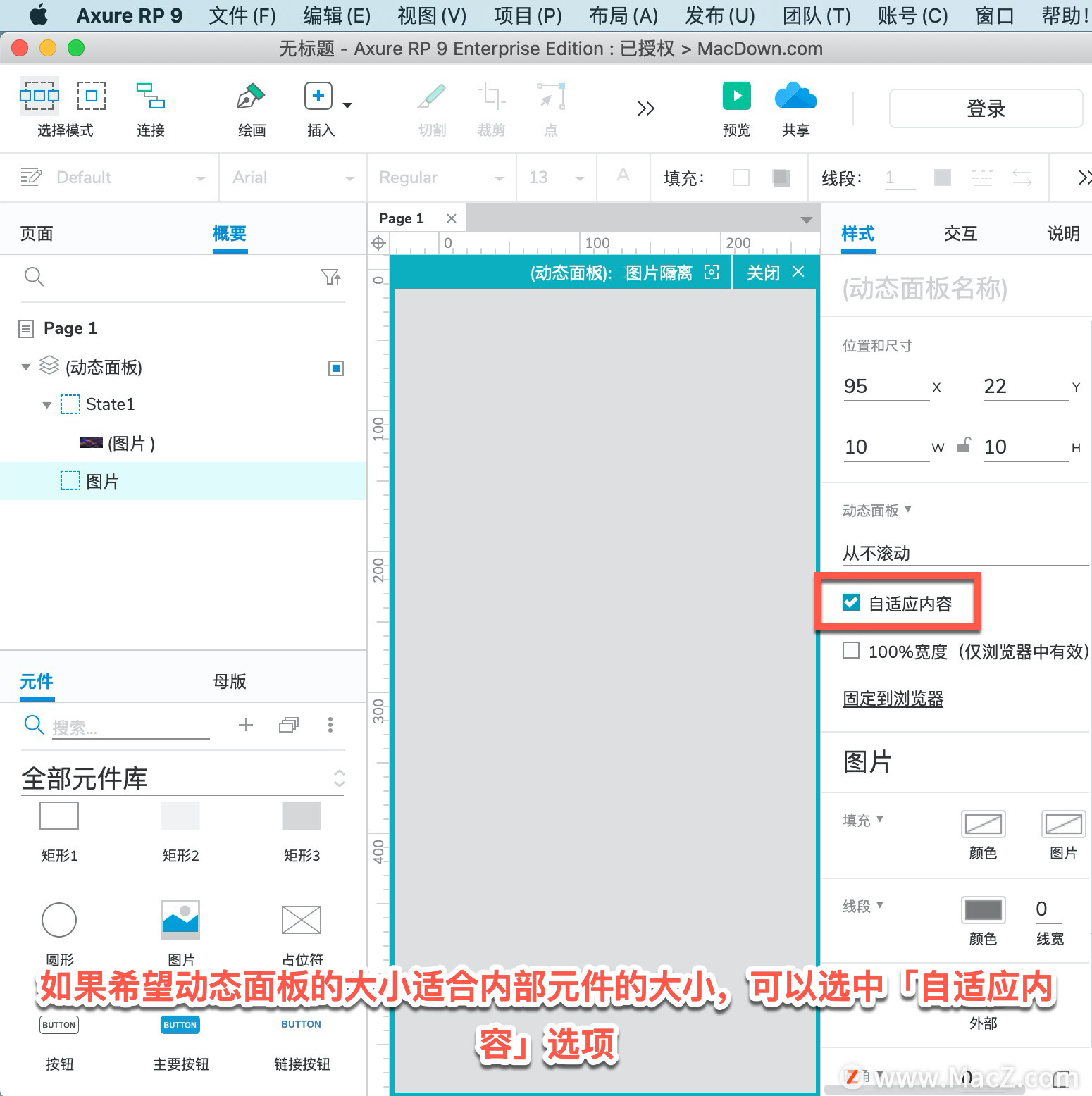
Task: Click the login button
Action: click(986, 108)
